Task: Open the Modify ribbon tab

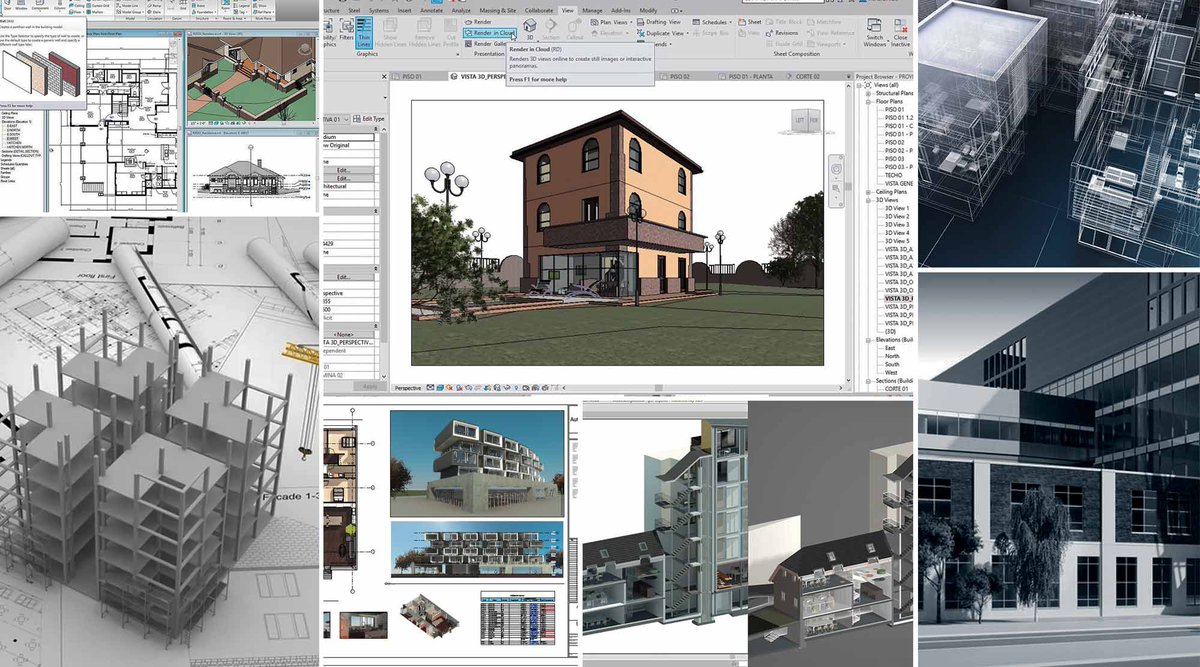Action: 648,10
